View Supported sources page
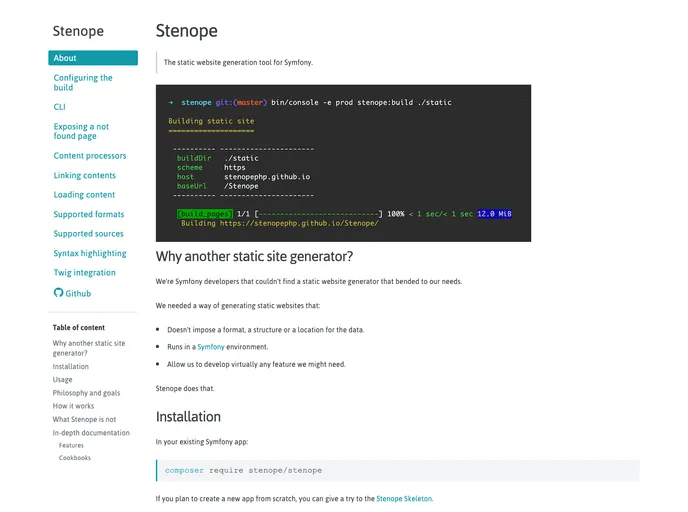 point(88,234)
